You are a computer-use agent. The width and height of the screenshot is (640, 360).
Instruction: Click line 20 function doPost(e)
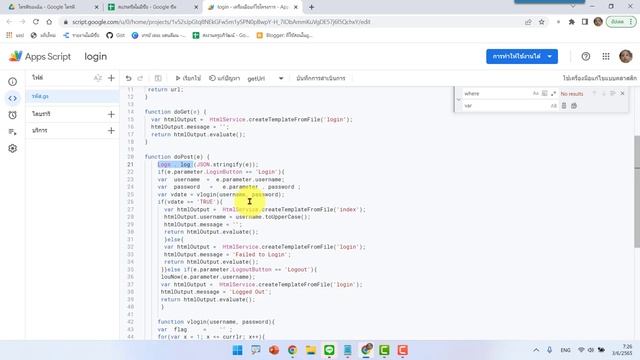[177, 157]
